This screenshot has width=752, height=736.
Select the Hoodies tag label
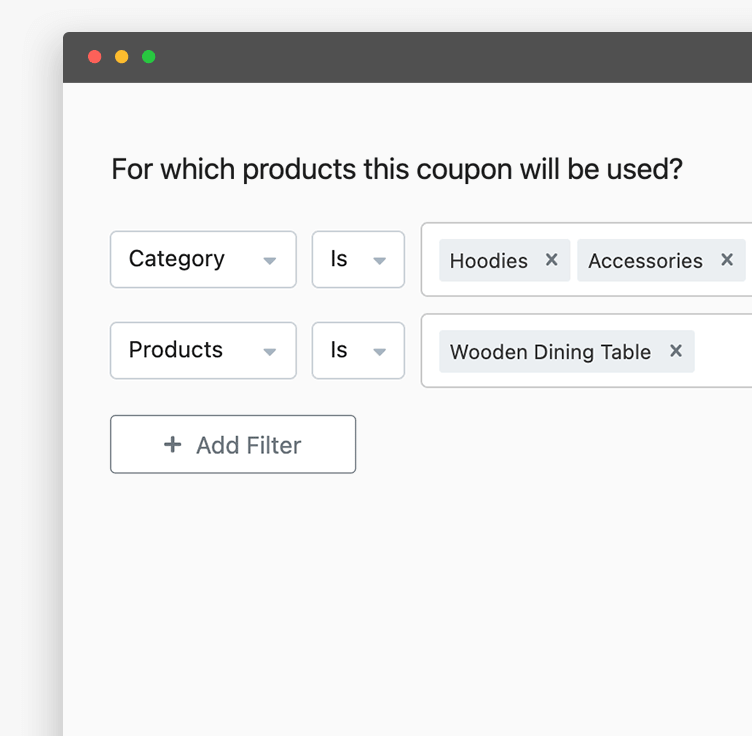click(488, 261)
